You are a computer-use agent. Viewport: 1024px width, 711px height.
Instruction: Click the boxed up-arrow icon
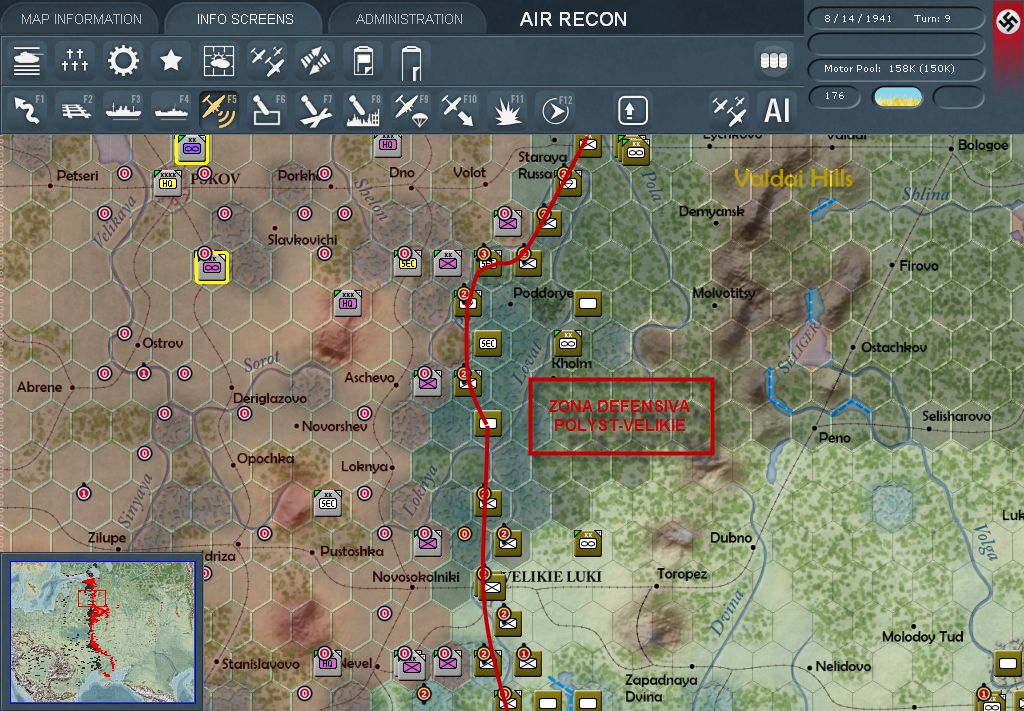[632, 110]
